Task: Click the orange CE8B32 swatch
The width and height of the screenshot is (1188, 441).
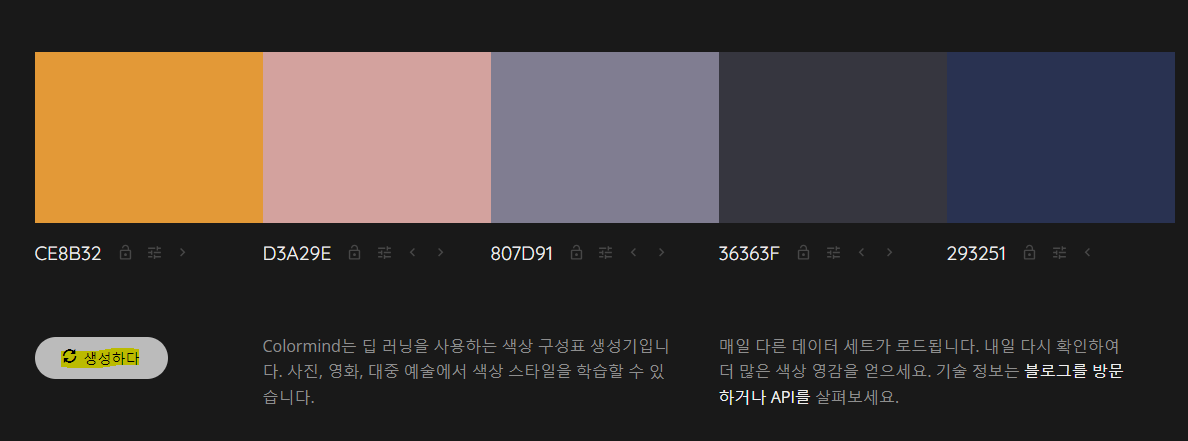Action: tap(148, 137)
